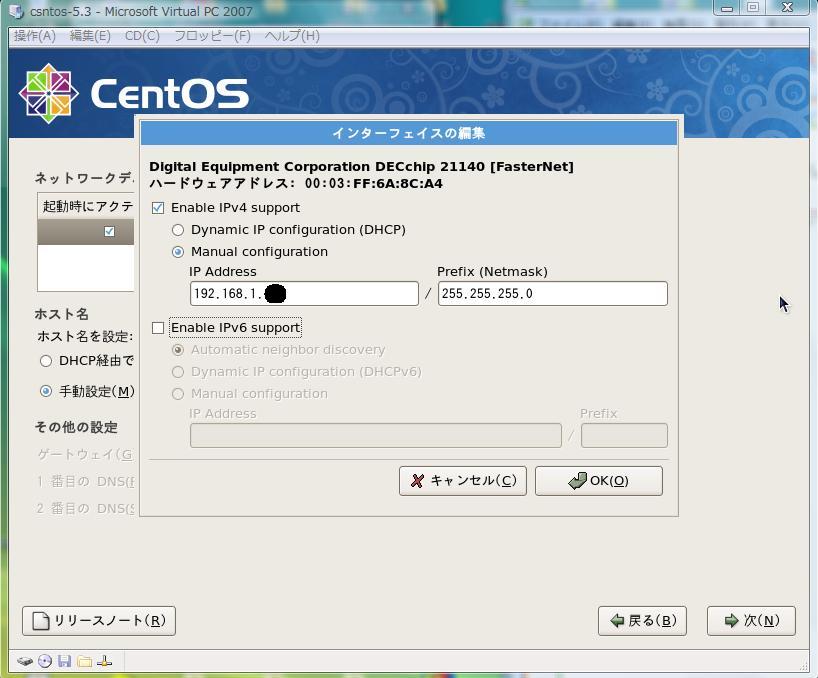Screen dimensions: 818x678
Task: Select IPv4 Manual configuration radio button
Action: point(178,252)
